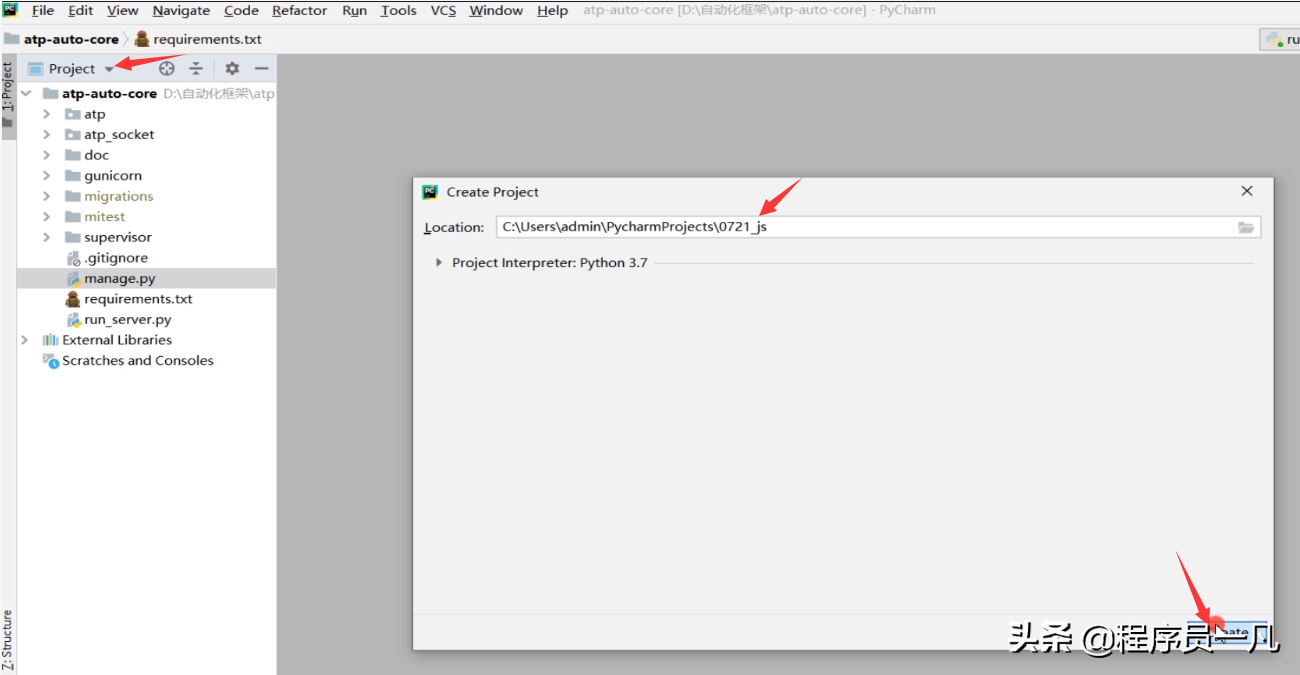The width and height of the screenshot is (1300, 675).
Task: Click atp-auto-core breadcrumb in navigation bar
Action: tap(71, 39)
